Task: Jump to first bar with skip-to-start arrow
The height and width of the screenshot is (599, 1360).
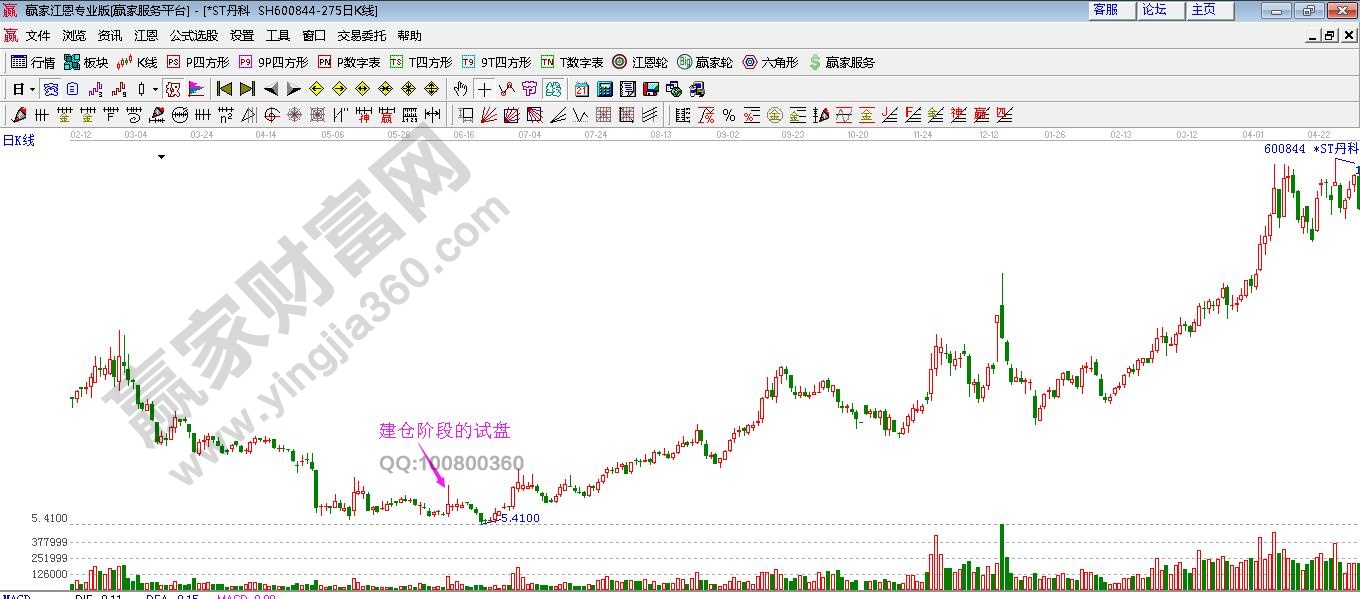Action: [x=224, y=89]
